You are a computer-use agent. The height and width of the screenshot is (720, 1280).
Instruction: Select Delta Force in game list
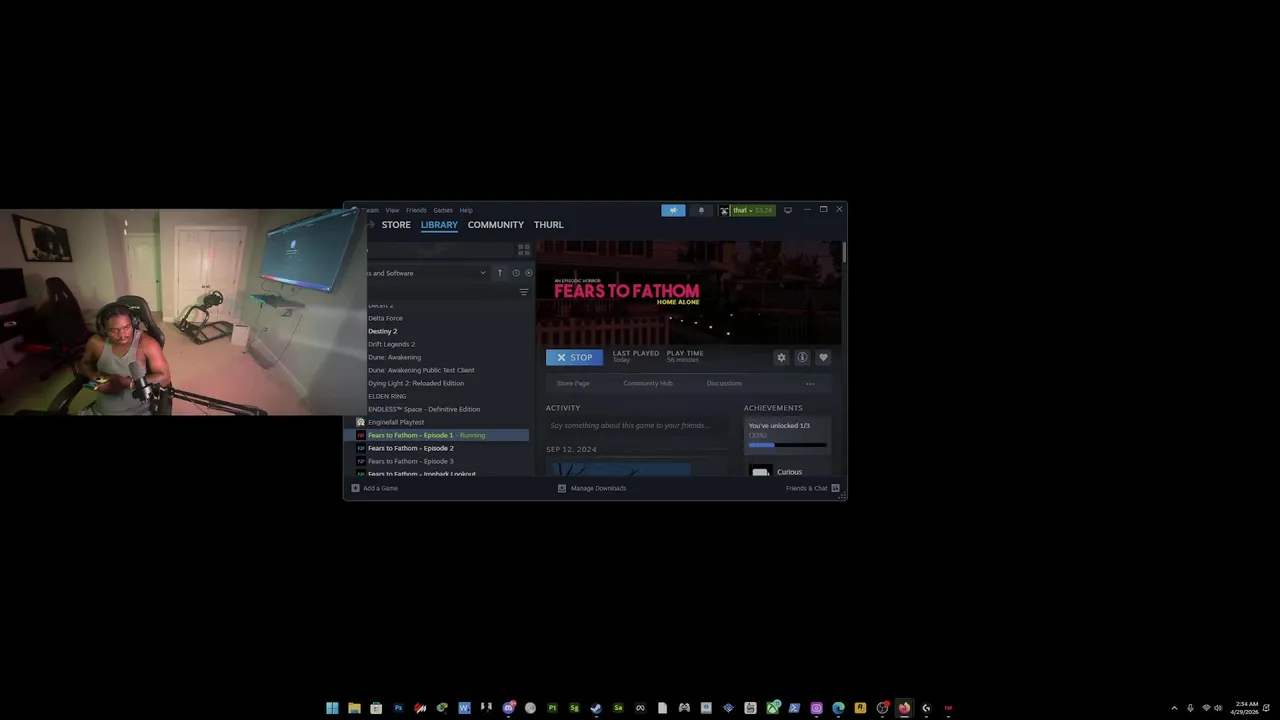(385, 318)
